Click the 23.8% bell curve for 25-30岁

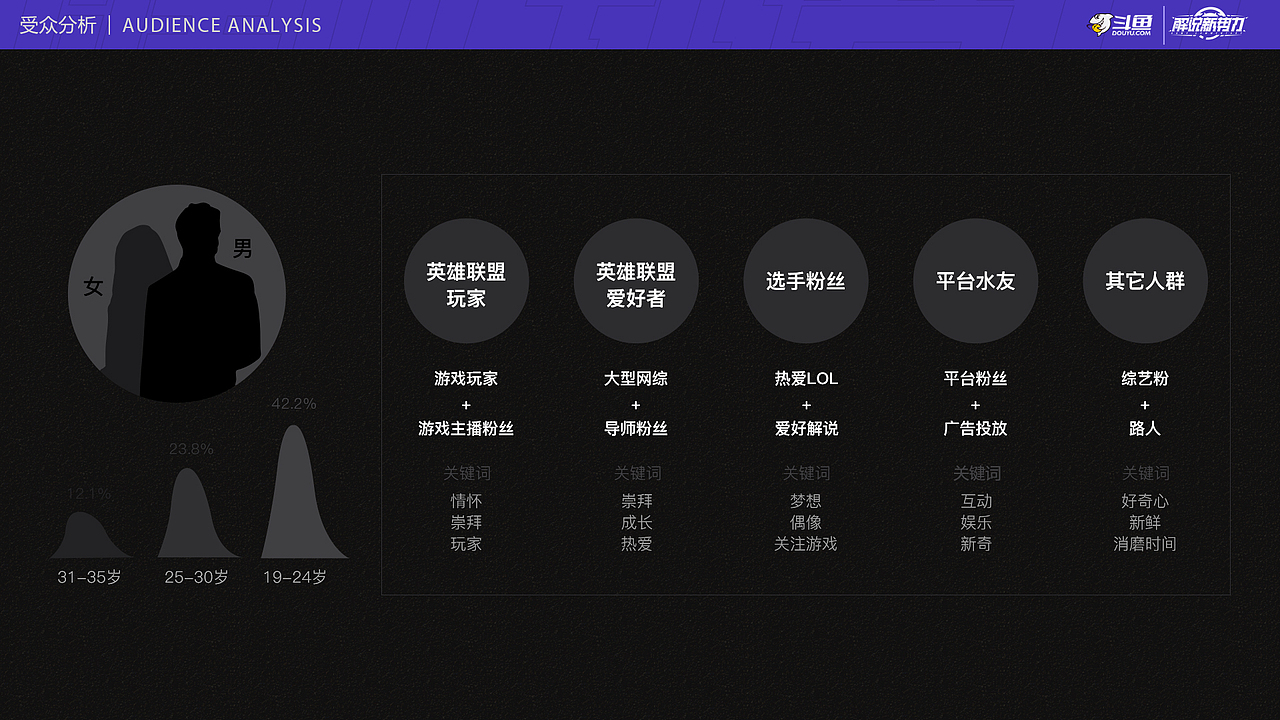click(x=198, y=513)
